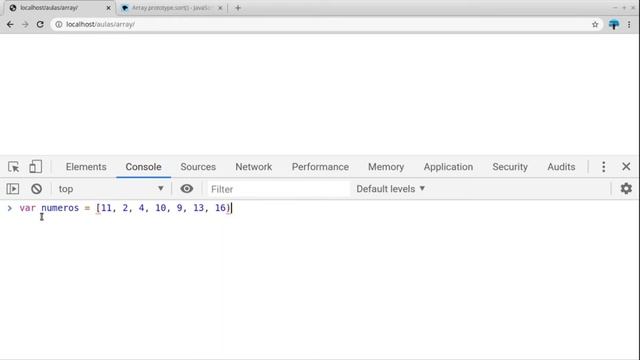Clear the console
The image size is (640, 360).
pos(36,189)
